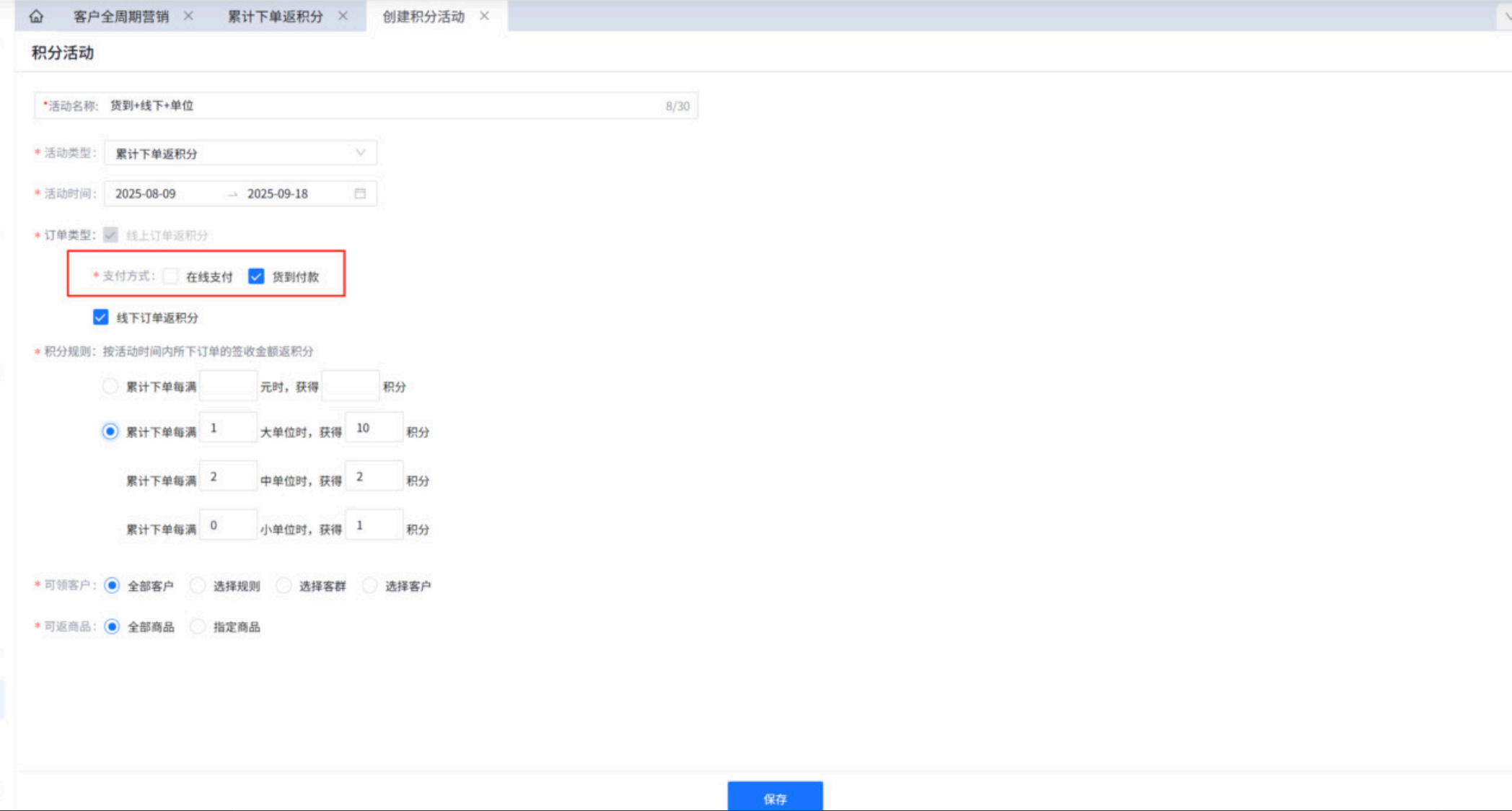1512x811 pixels.
Task: Click the home icon tab
Action: pos(36,16)
